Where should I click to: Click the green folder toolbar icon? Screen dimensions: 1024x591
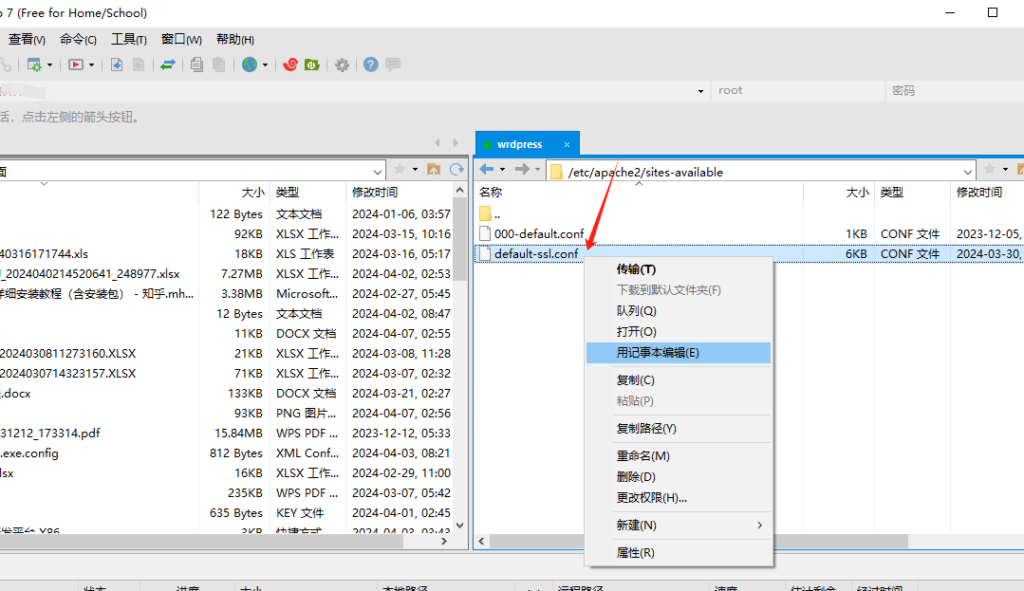click(312, 65)
